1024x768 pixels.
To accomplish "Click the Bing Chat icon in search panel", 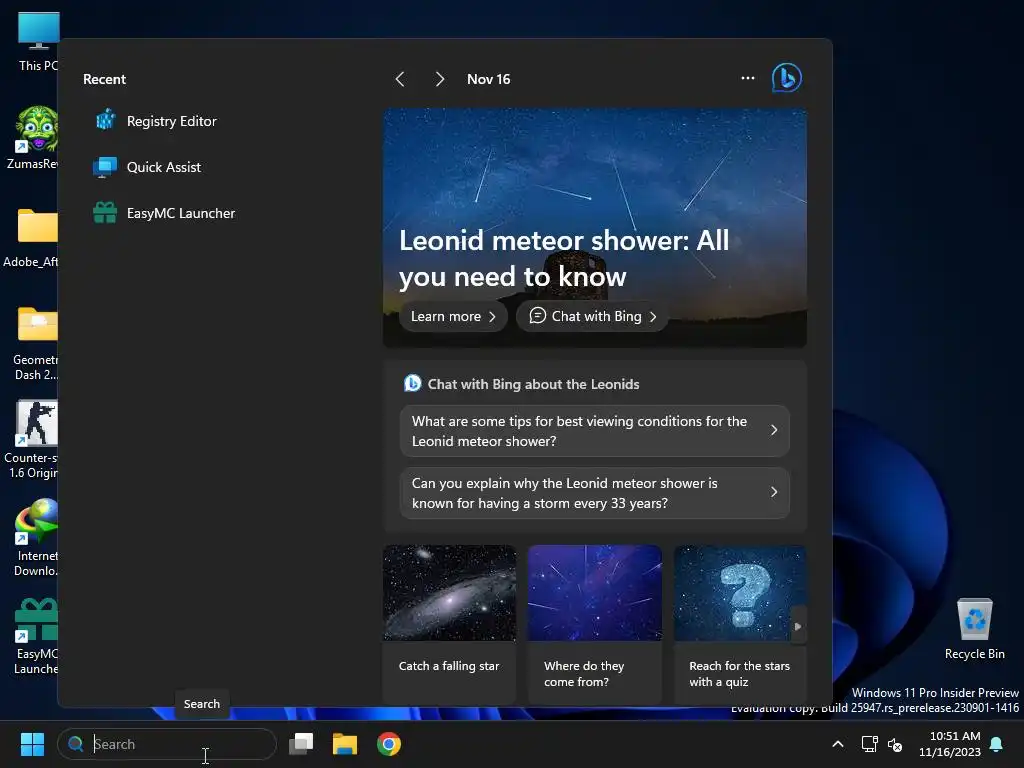I will click(786, 78).
